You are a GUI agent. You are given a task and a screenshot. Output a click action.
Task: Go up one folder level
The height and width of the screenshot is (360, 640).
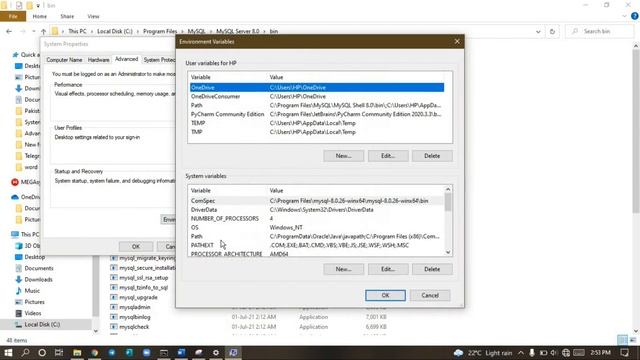click(x=43, y=31)
